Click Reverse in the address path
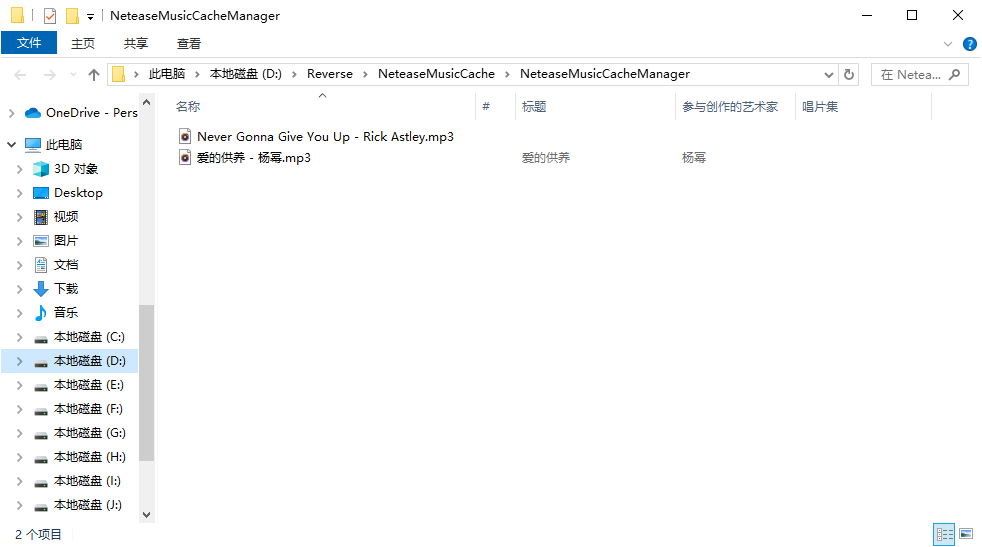The image size is (982, 547). (x=329, y=74)
